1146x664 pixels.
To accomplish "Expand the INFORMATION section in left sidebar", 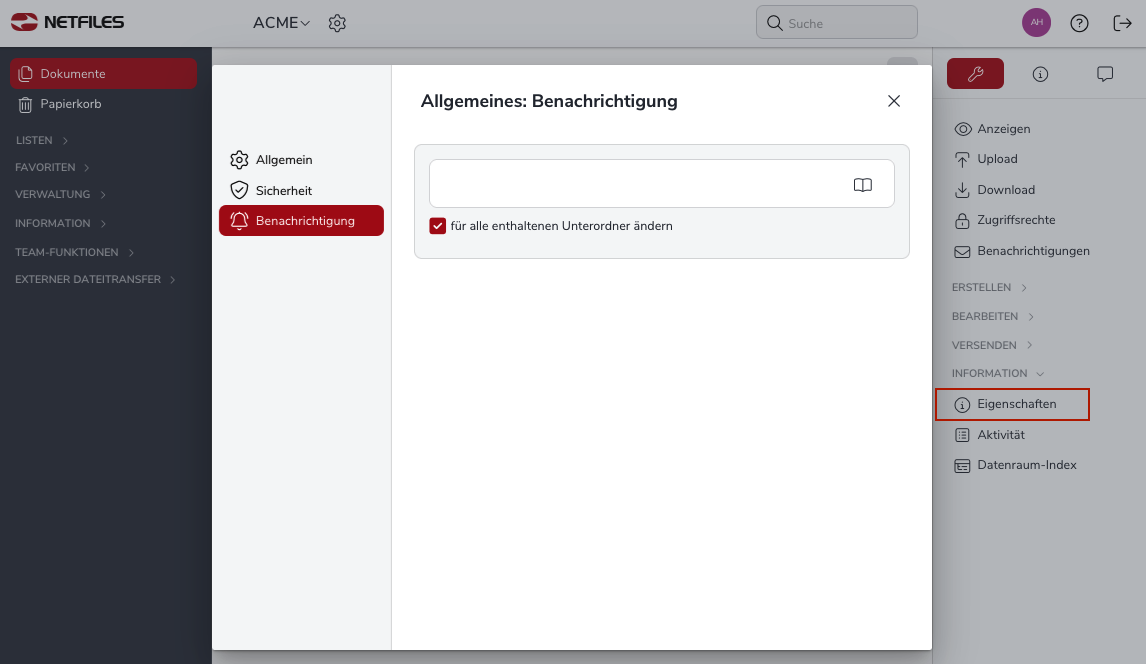I will click(x=60, y=224).
